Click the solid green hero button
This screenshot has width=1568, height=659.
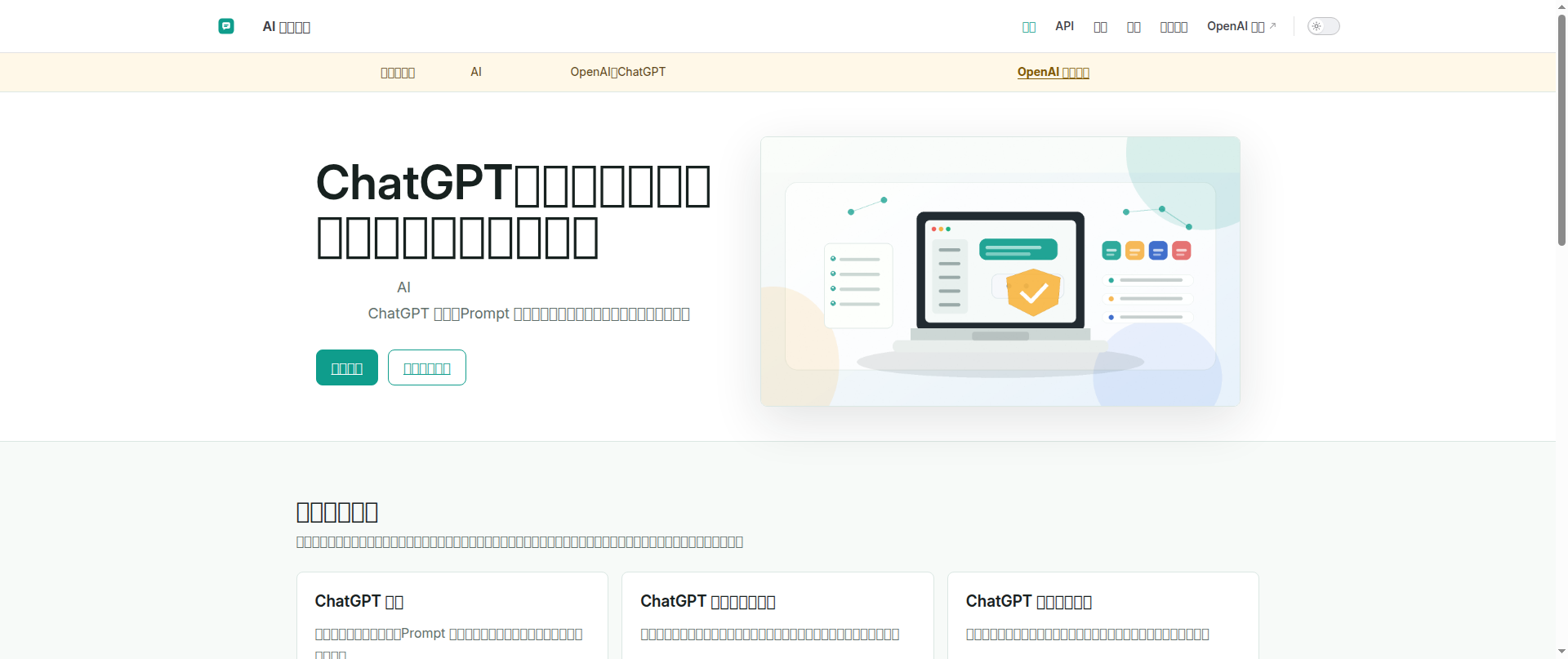pyautogui.click(x=347, y=367)
